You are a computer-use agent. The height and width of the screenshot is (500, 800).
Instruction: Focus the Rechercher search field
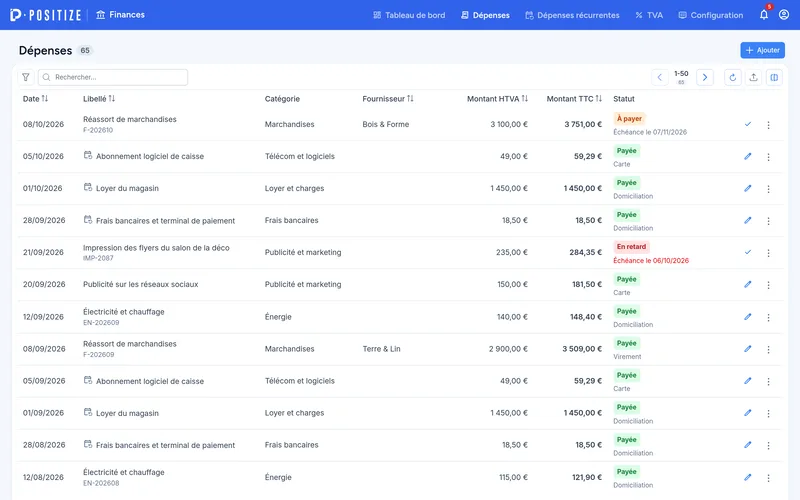pyautogui.click(x=113, y=77)
